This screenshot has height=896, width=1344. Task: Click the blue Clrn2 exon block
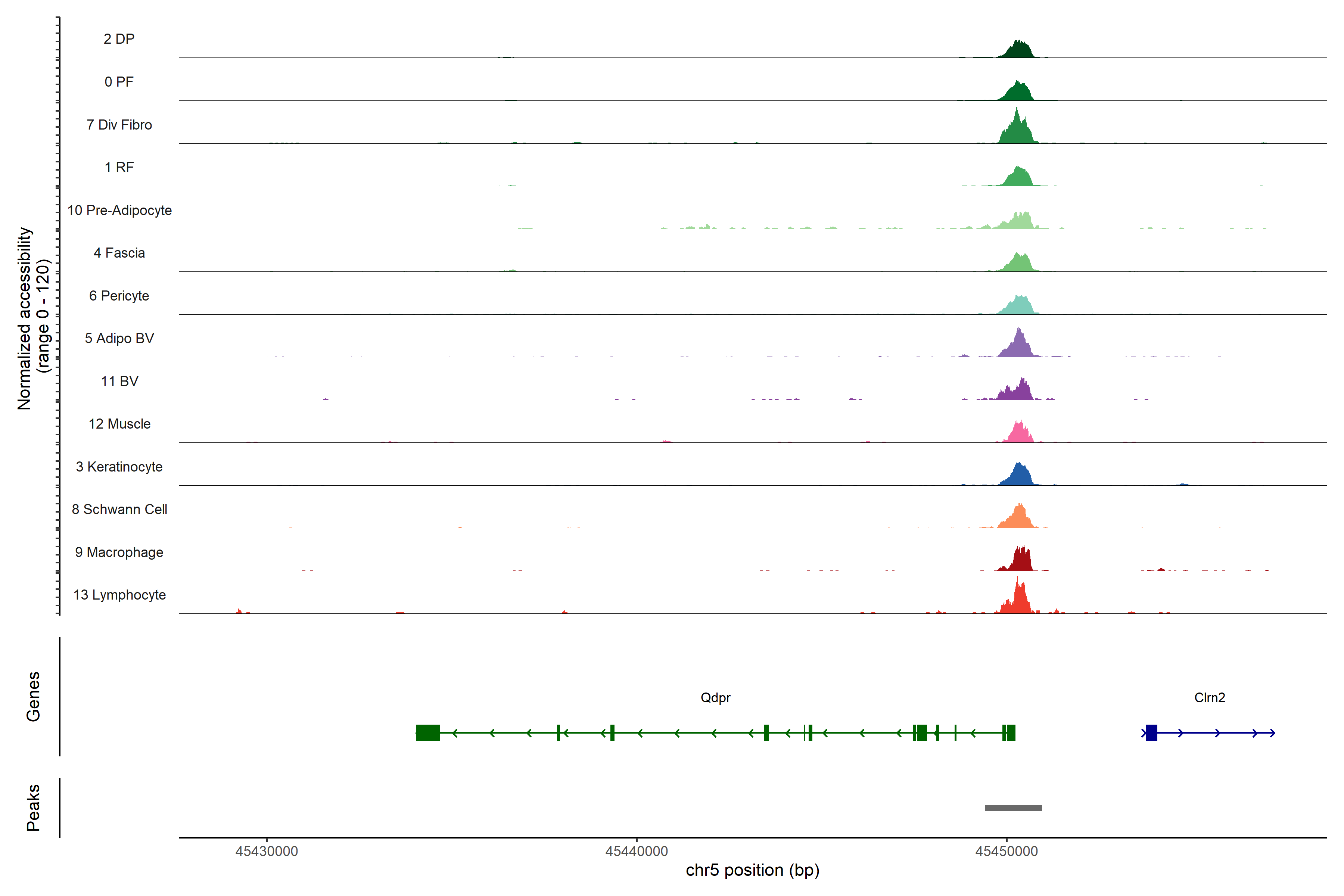coord(1151,732)
